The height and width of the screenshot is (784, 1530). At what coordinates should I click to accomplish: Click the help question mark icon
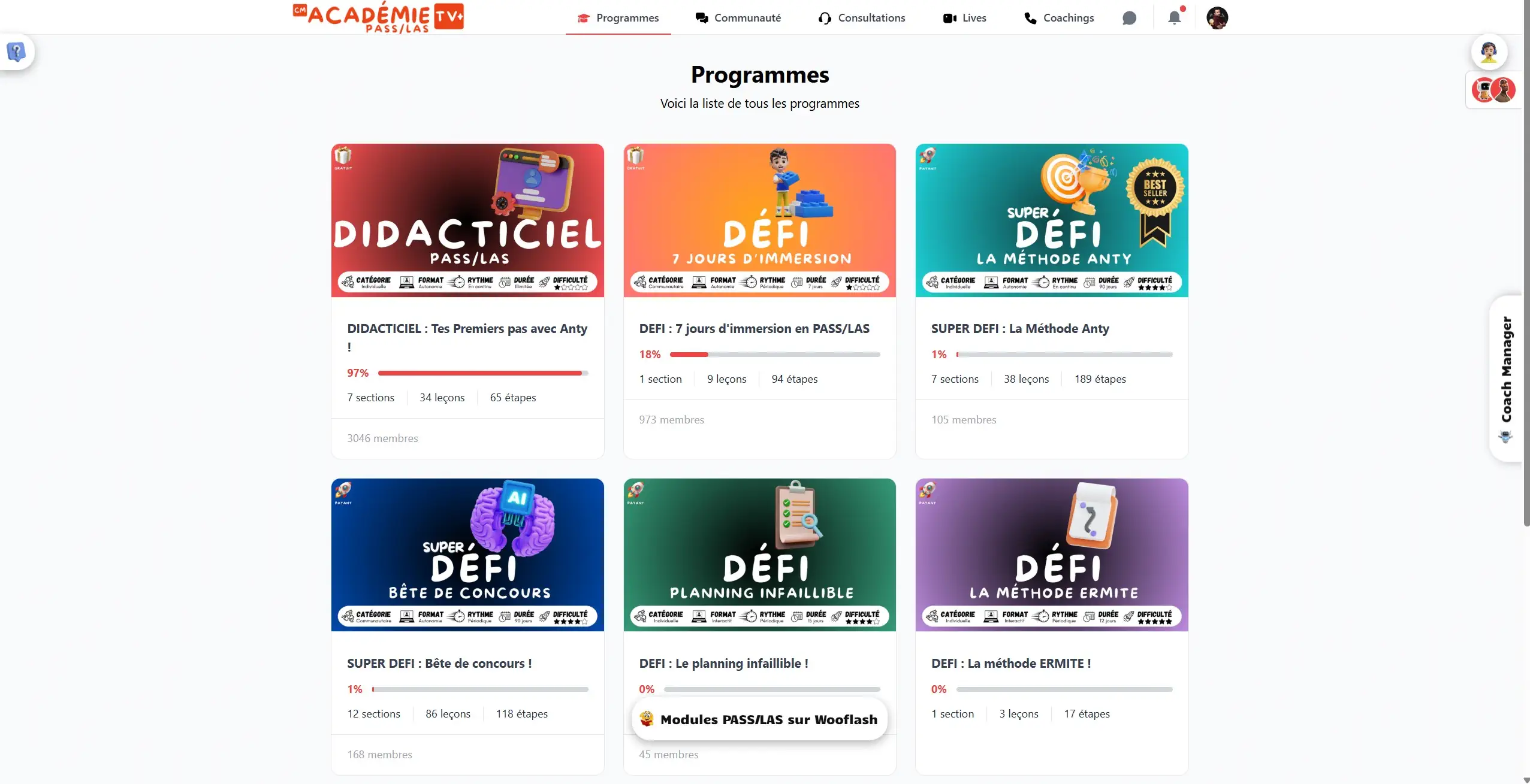(16, 52)
